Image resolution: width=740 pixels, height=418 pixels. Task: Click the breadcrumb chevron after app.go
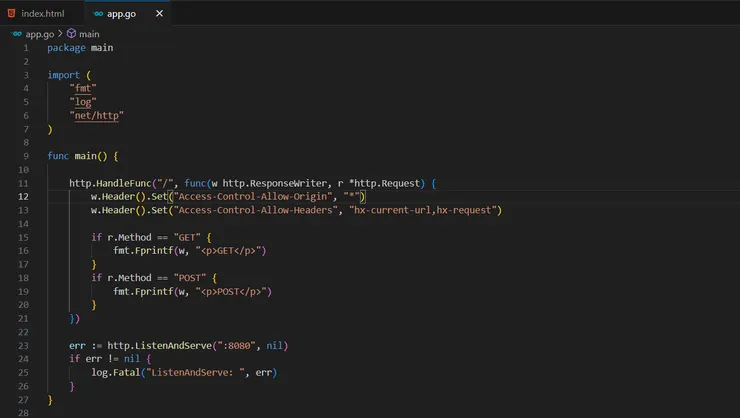[x=60, y=33]
